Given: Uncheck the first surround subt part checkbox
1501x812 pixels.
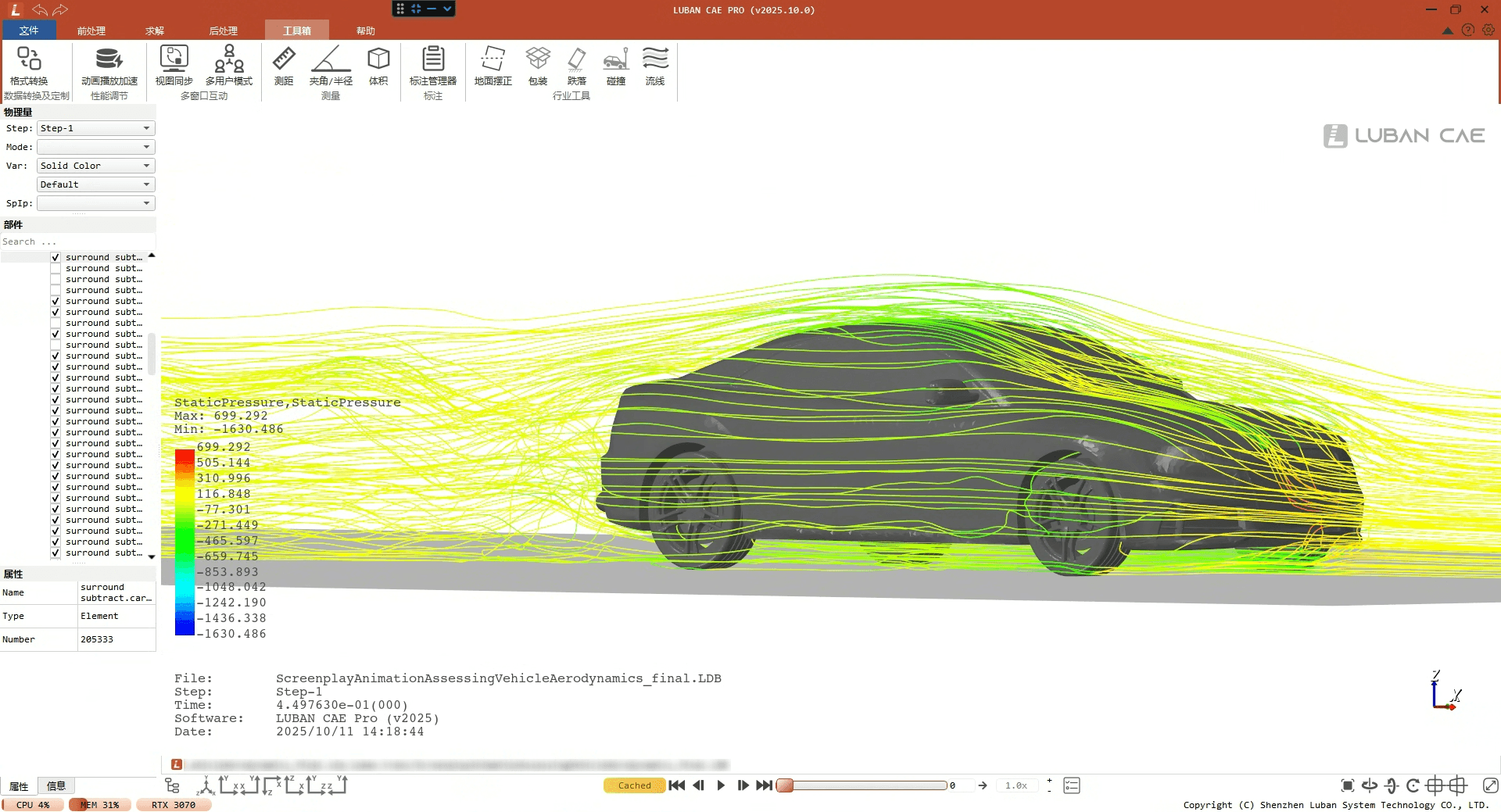Looking at the screenshot, I should coord(56,257).
